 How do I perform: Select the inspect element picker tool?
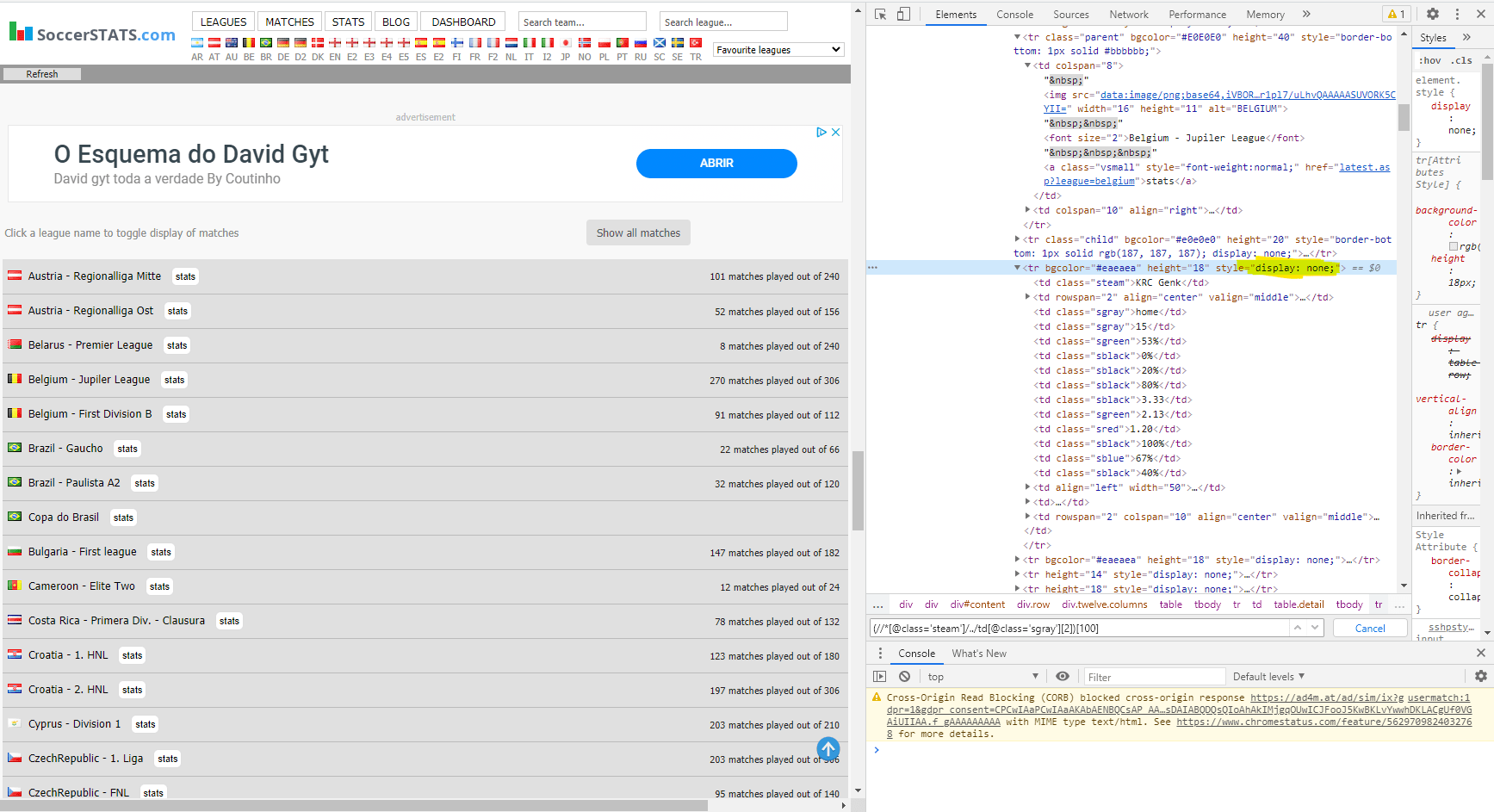(879, 14)
